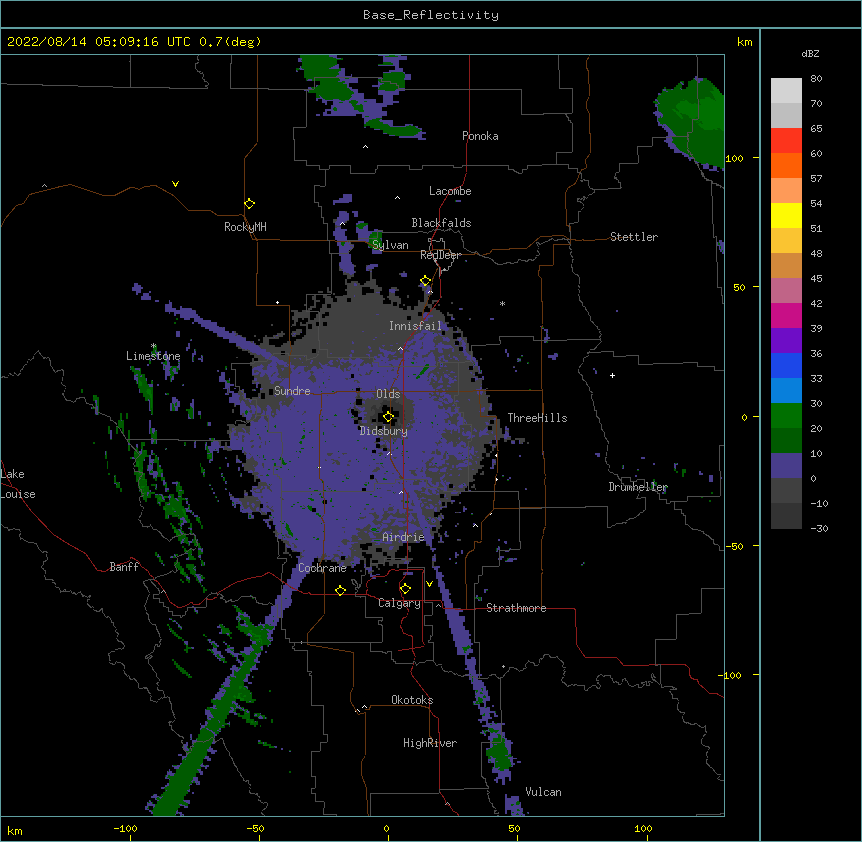
Task: Select the Sundre label
Action: (292, 391)
